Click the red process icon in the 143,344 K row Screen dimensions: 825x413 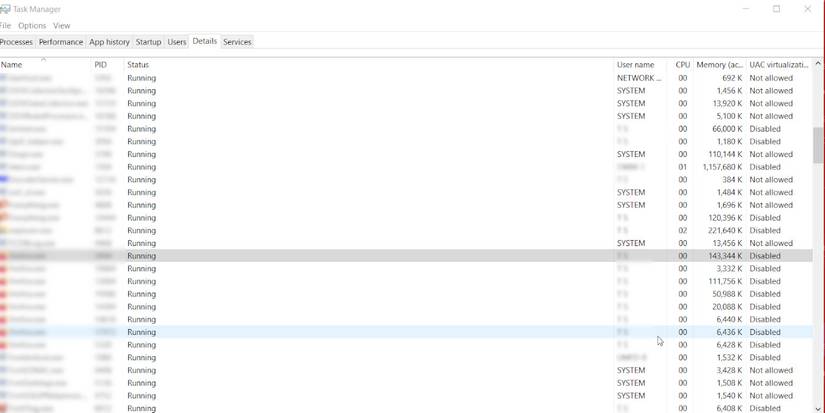coord(4,256)
